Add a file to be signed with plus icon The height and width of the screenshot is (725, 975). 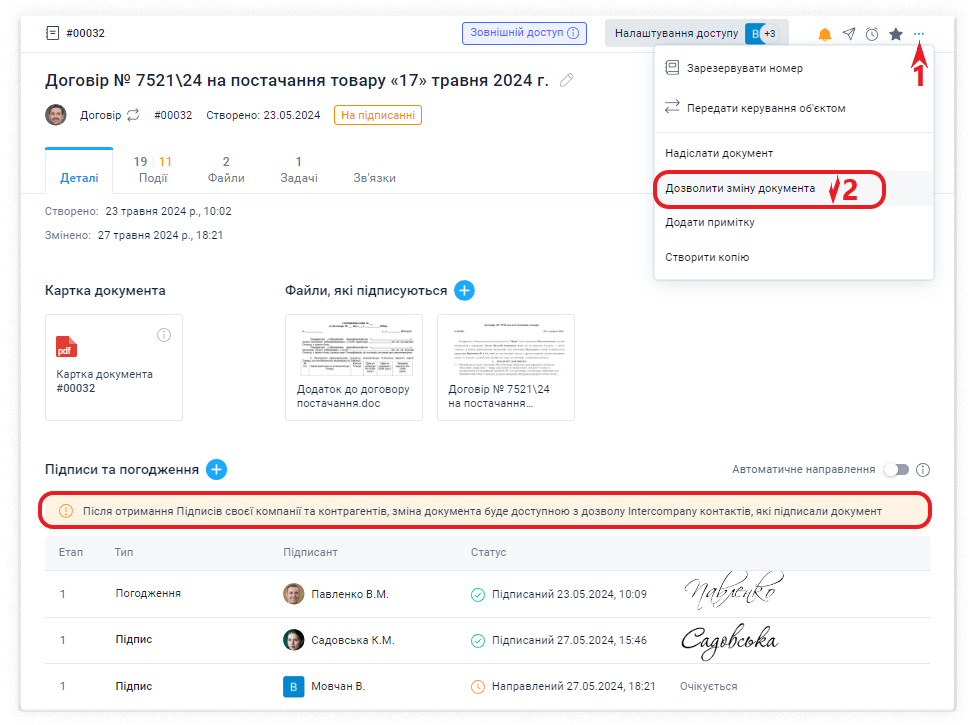click(464, 290)
